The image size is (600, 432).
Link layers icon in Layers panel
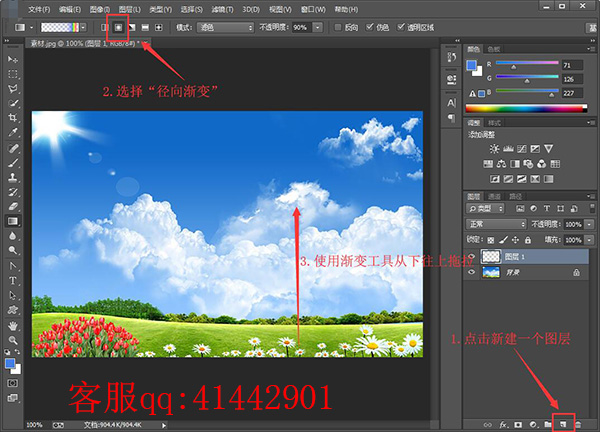pos(488,425)
